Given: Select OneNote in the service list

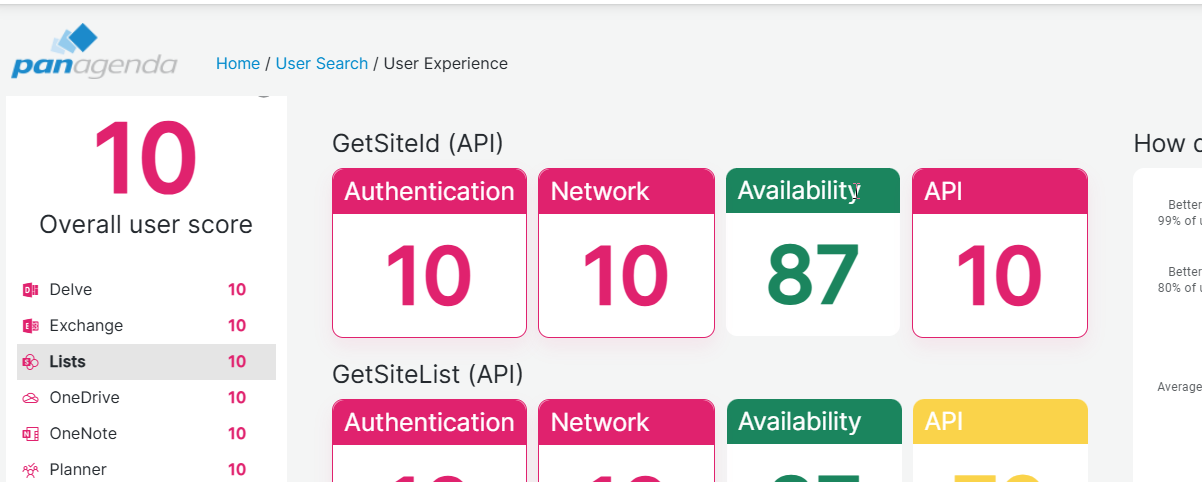Looking at the screenshot, I should (146, 434).
